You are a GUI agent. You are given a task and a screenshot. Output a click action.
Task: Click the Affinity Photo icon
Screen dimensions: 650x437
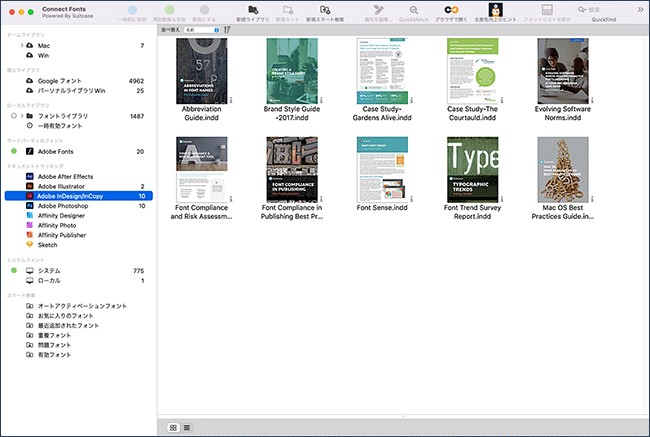point(29,226)
